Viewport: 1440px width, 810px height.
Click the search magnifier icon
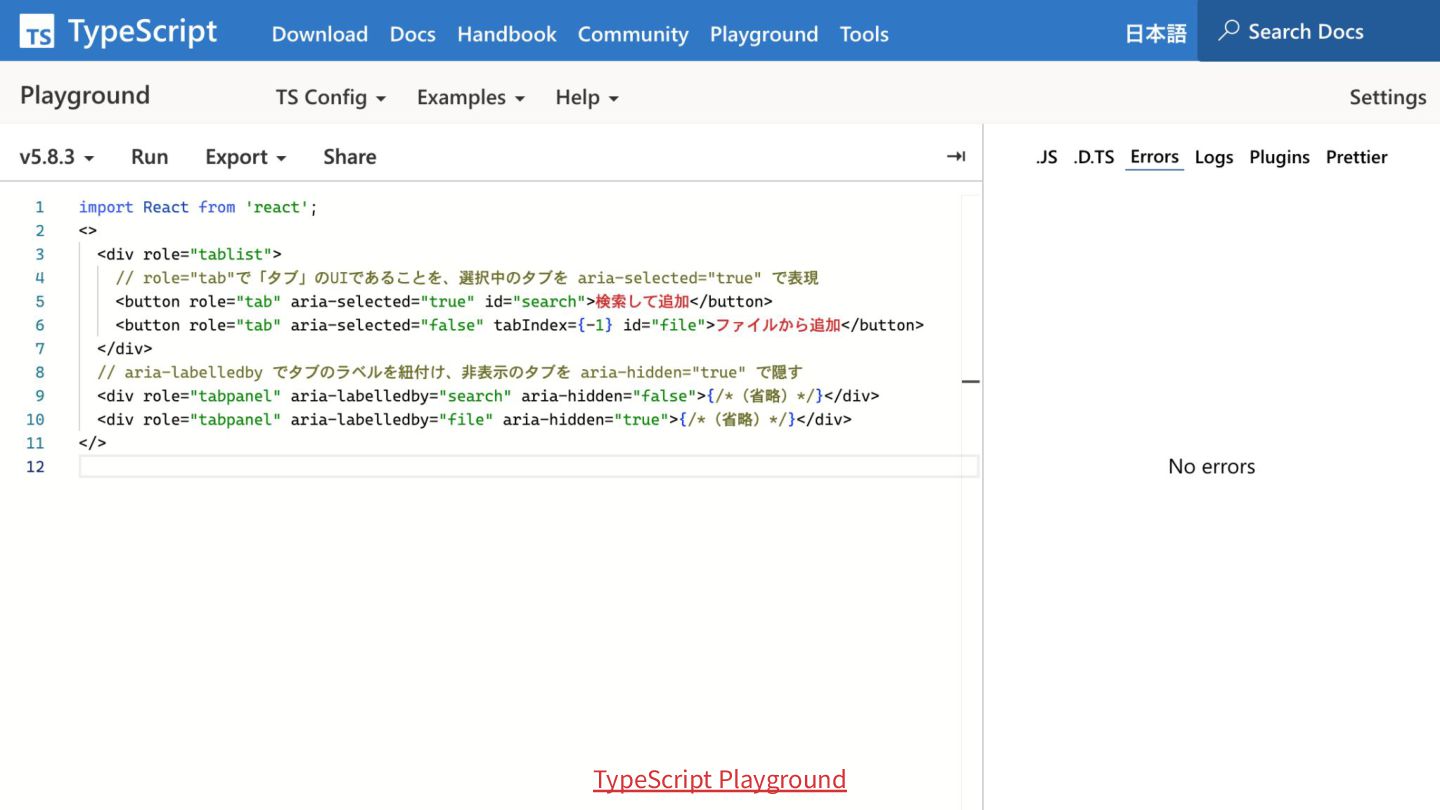click(x=1228, y=31)
